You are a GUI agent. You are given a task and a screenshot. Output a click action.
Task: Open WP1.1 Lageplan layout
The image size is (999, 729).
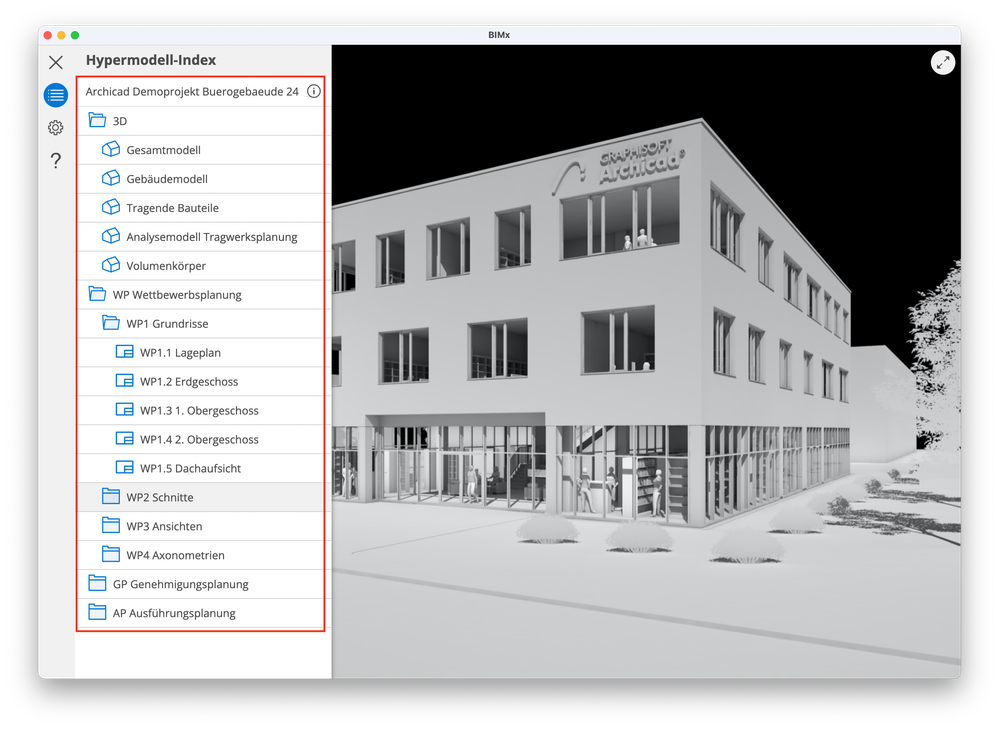180,353
